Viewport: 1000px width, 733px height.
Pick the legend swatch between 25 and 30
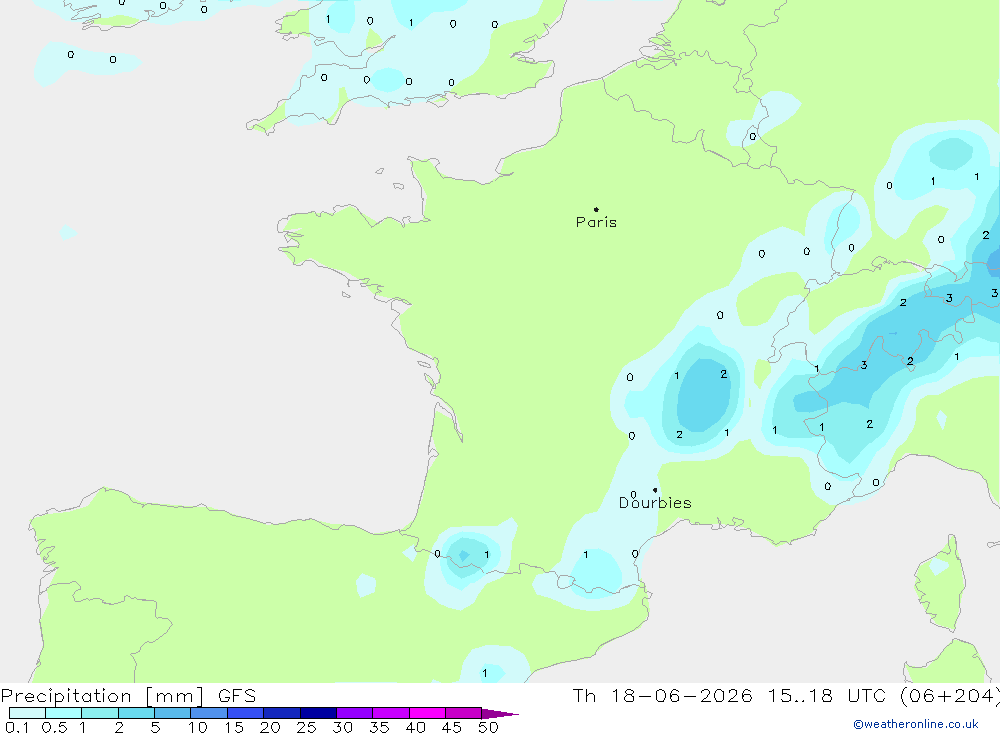point(318,713)
